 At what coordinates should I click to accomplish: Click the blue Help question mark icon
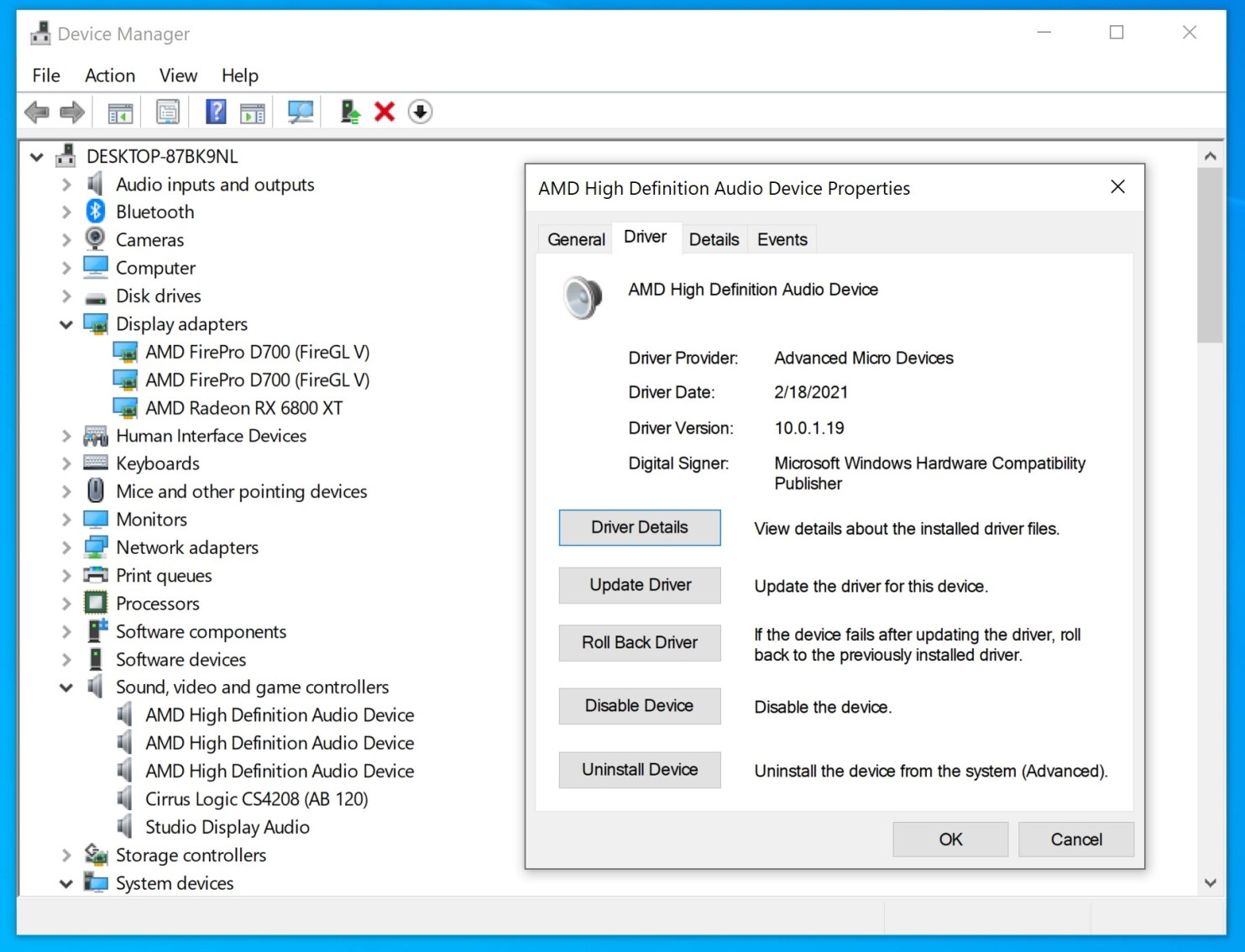[216, 112]
